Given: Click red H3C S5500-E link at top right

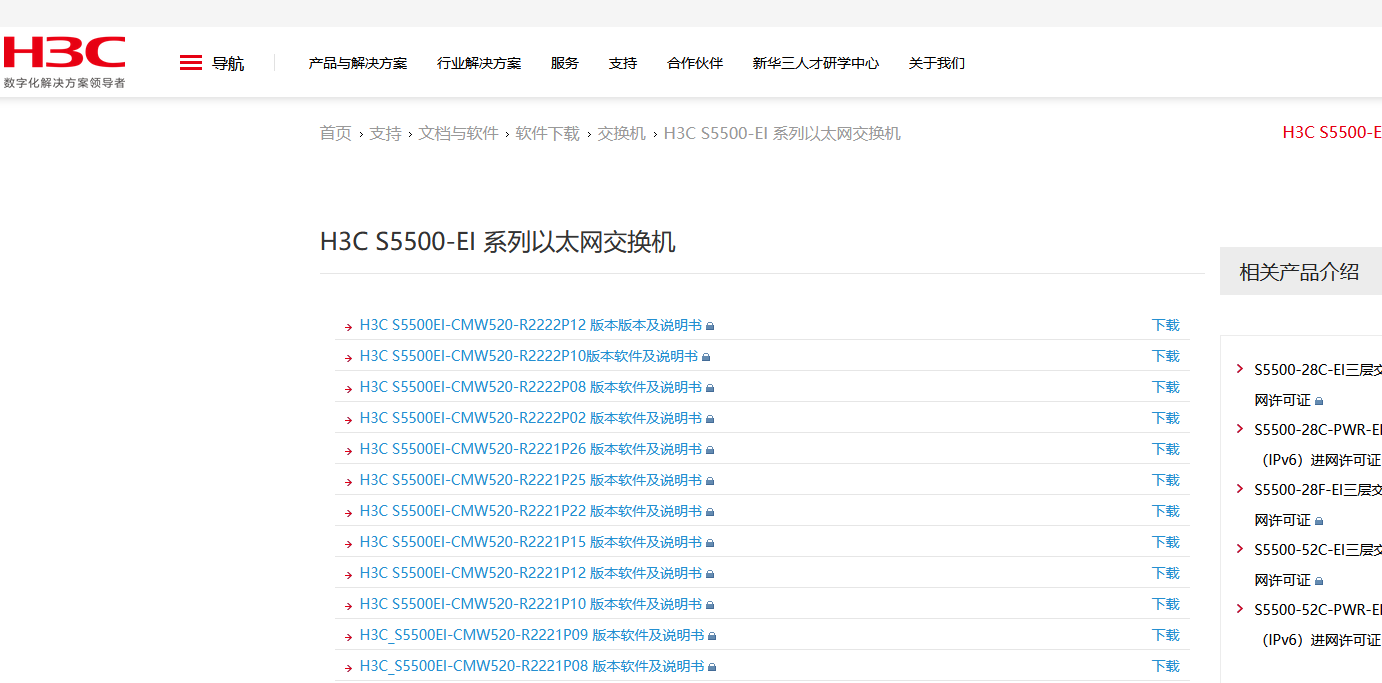Looking at the screenshot, I should coord(1332,132).
